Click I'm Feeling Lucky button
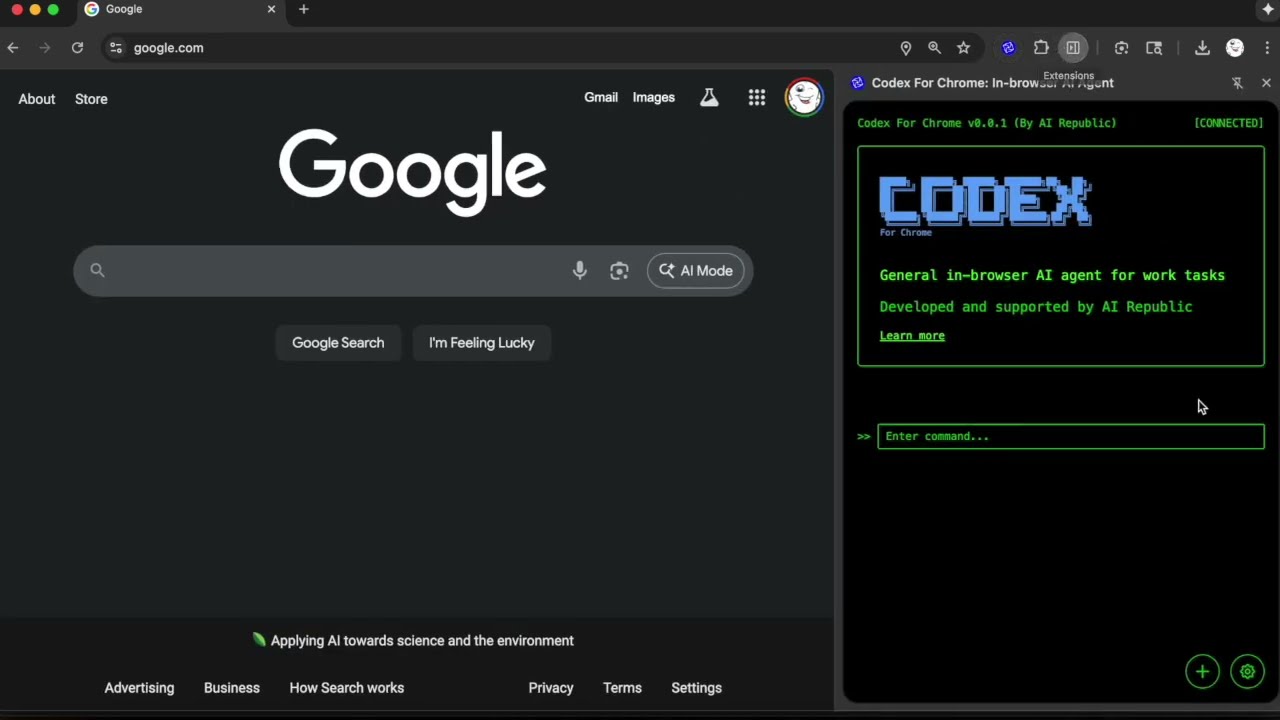1280x720 pixels. (482, 343)
